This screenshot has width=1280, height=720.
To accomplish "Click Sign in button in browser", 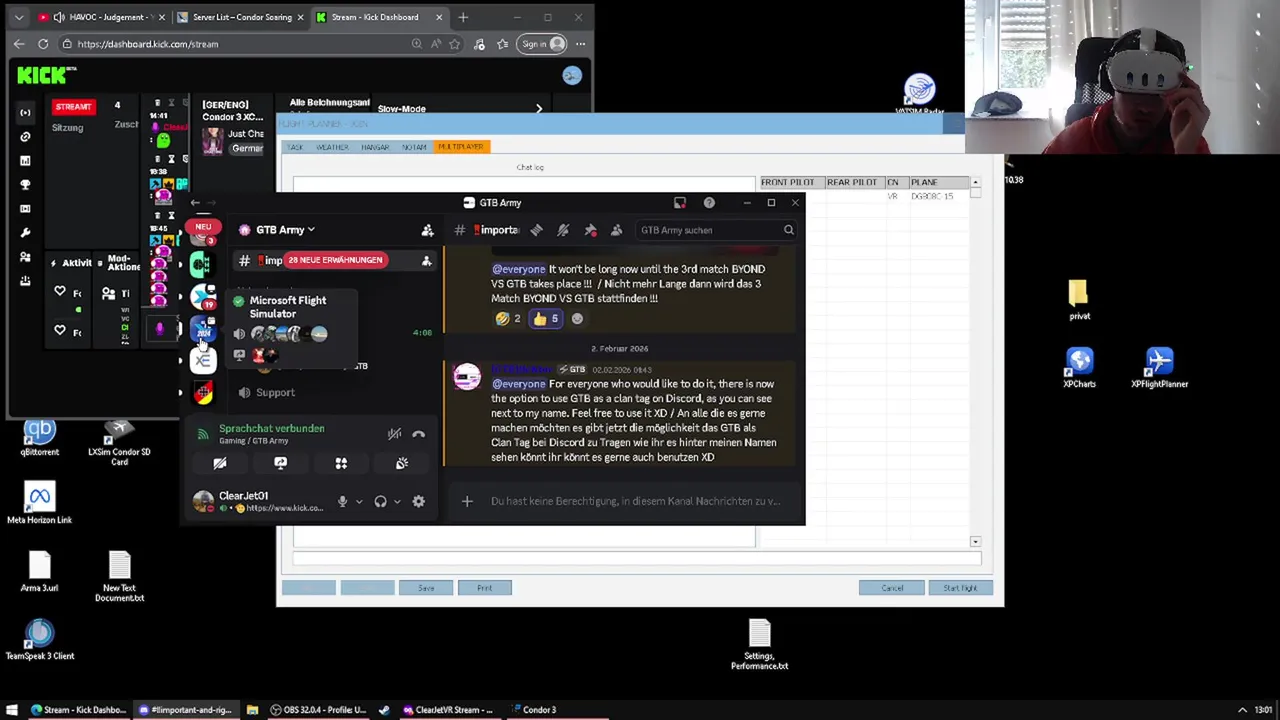I will coord(541,44).
